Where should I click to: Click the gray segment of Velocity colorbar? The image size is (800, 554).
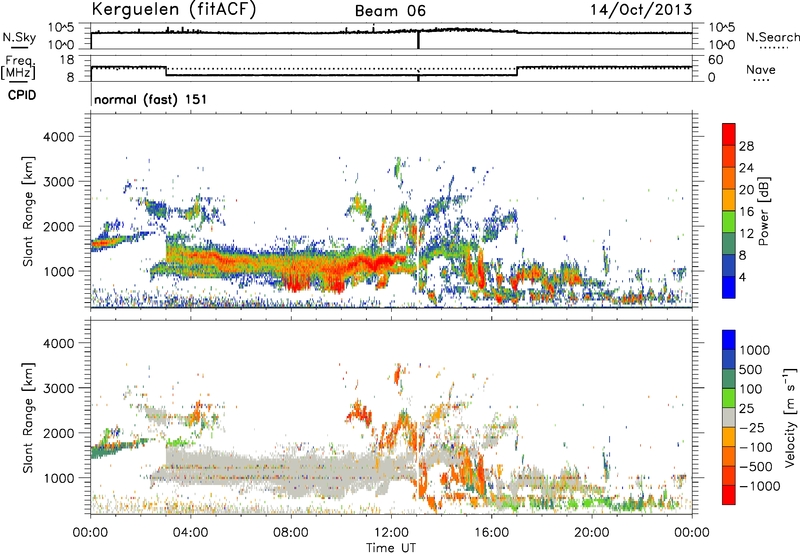pos(729,417)
